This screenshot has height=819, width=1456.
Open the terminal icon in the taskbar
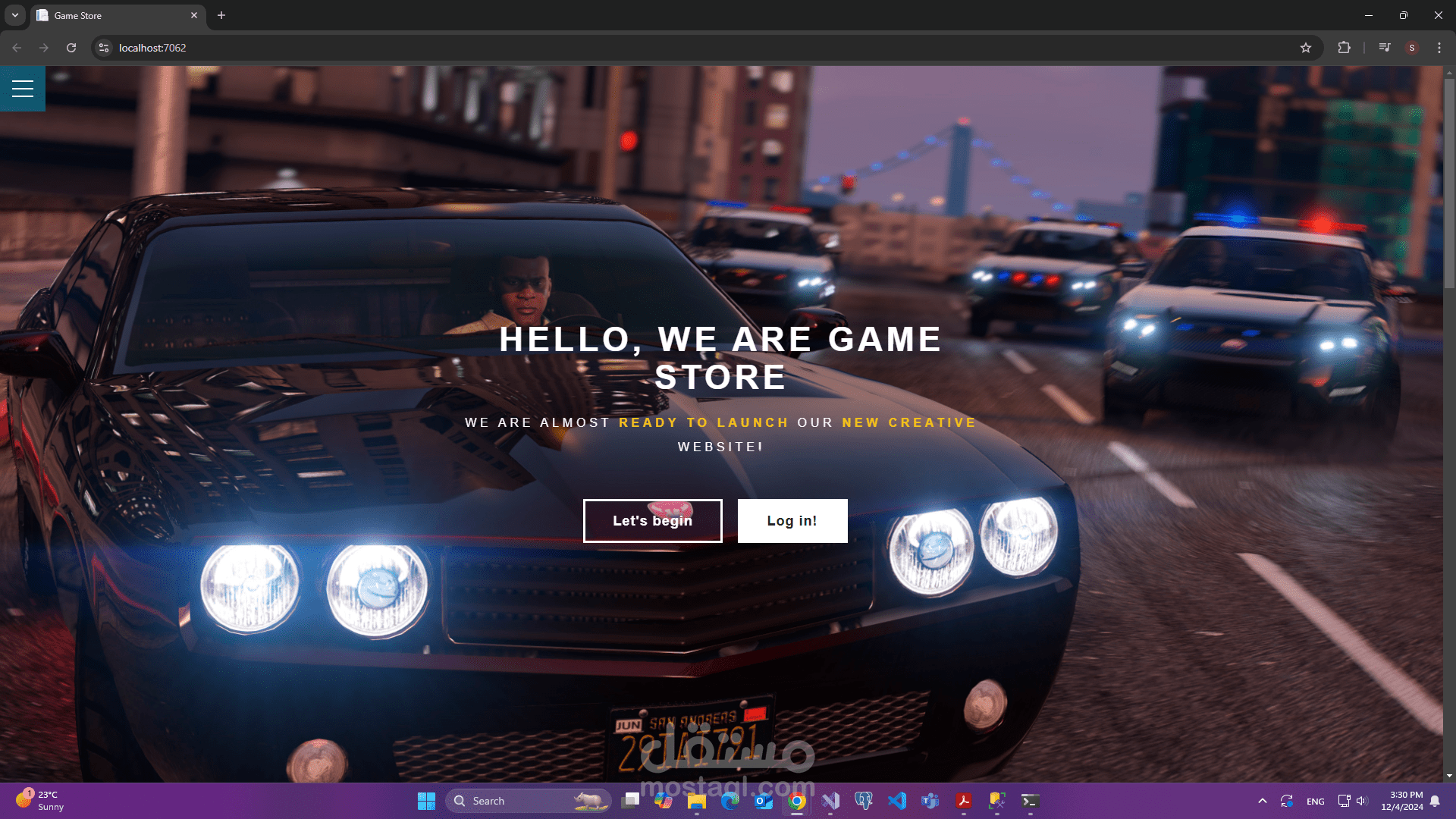(1031, 801)
